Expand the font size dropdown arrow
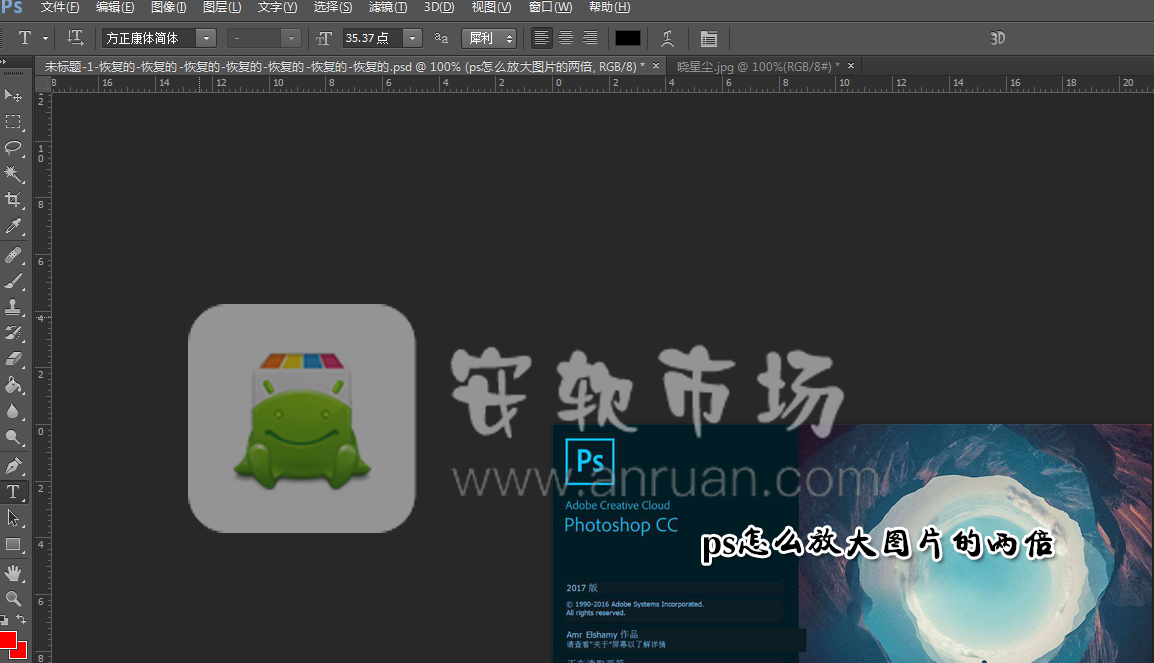Screen dimensions: 1154x663 [412, 38]
